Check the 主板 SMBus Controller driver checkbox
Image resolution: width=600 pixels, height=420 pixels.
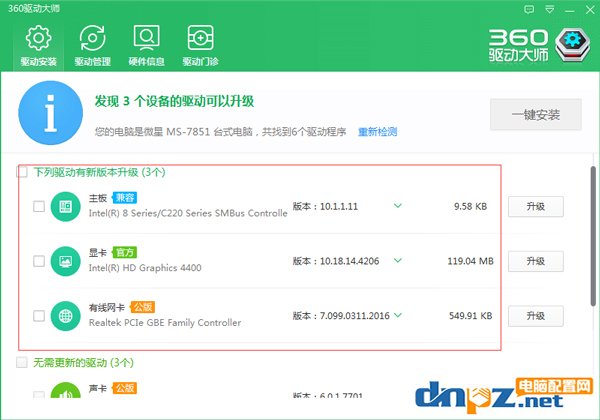pos(39,207)
